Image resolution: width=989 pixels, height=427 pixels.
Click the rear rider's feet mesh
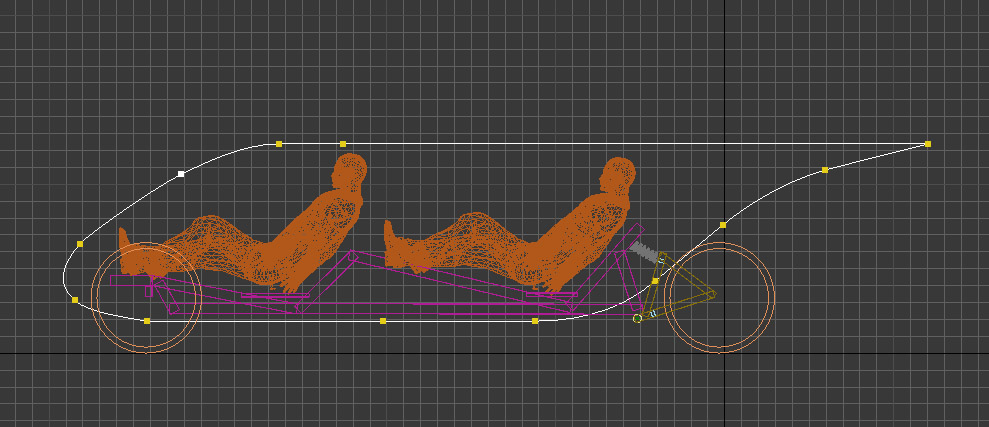pyautogui.click(x=397, y=249)
